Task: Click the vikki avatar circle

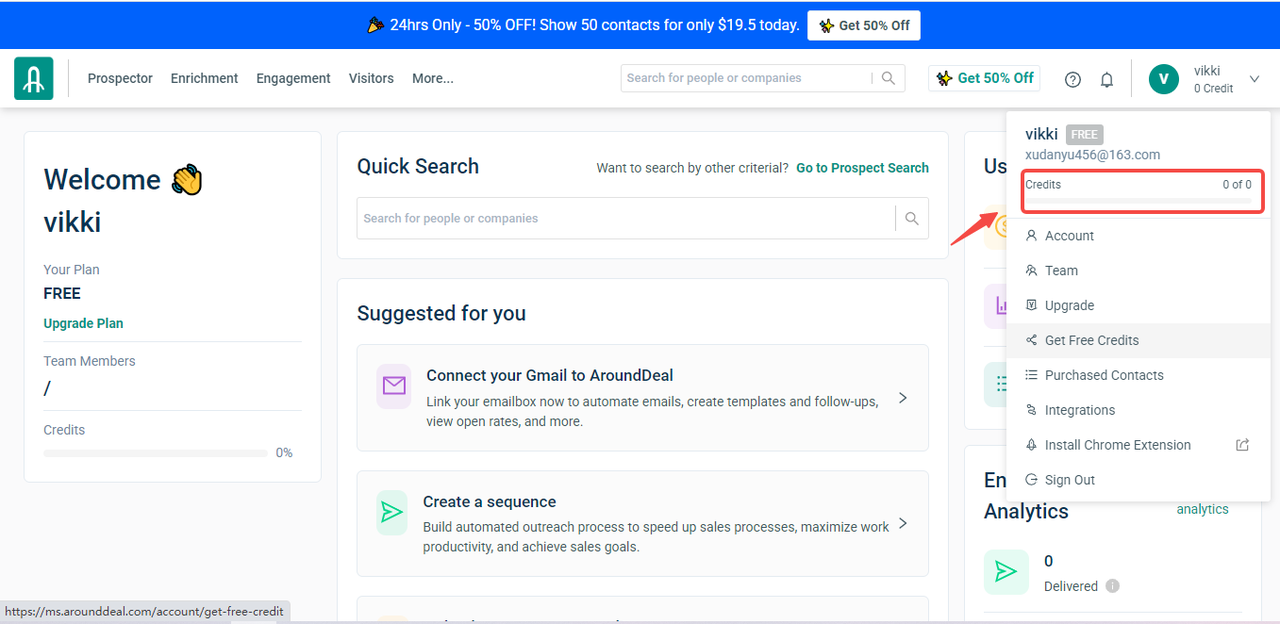Action: click(1164, 79)
